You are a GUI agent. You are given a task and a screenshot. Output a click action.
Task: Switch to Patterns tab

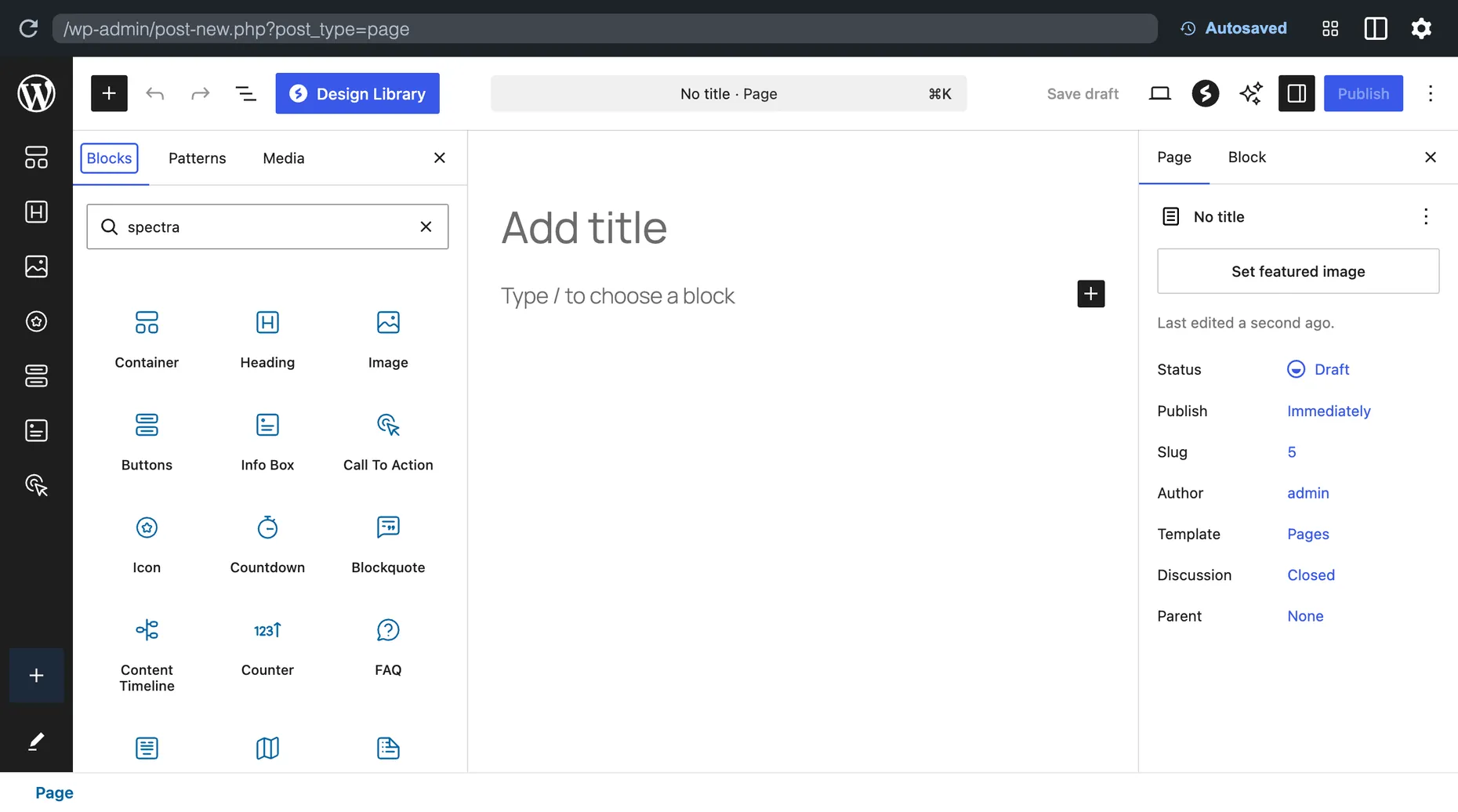197,158
